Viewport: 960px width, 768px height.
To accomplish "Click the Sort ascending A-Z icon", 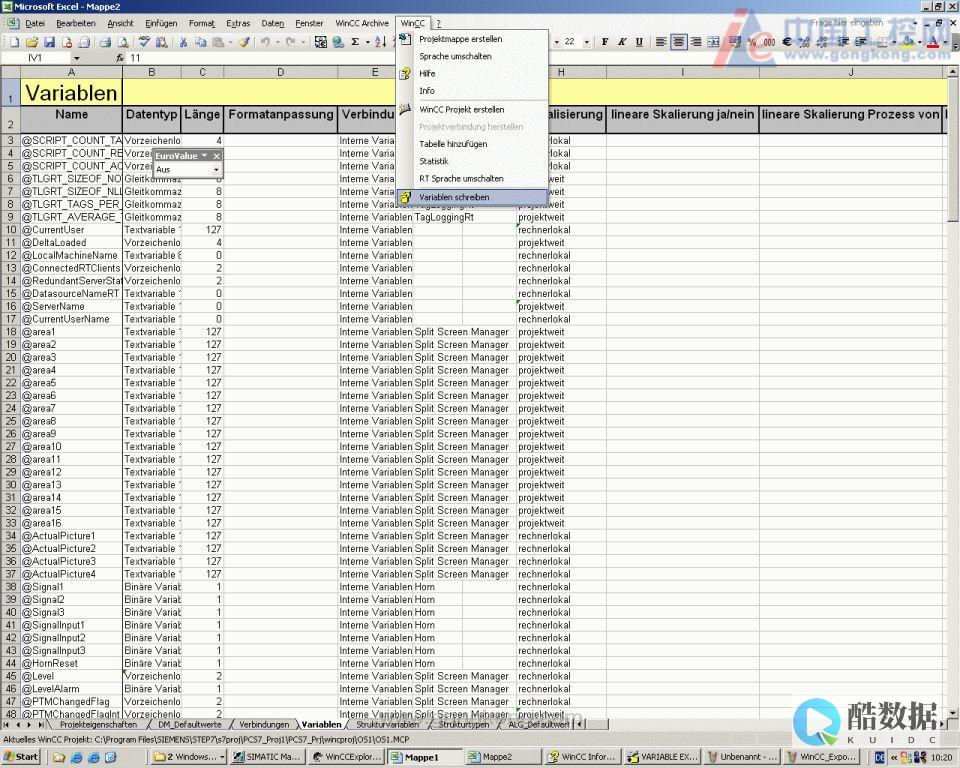I will click(380, 42).
